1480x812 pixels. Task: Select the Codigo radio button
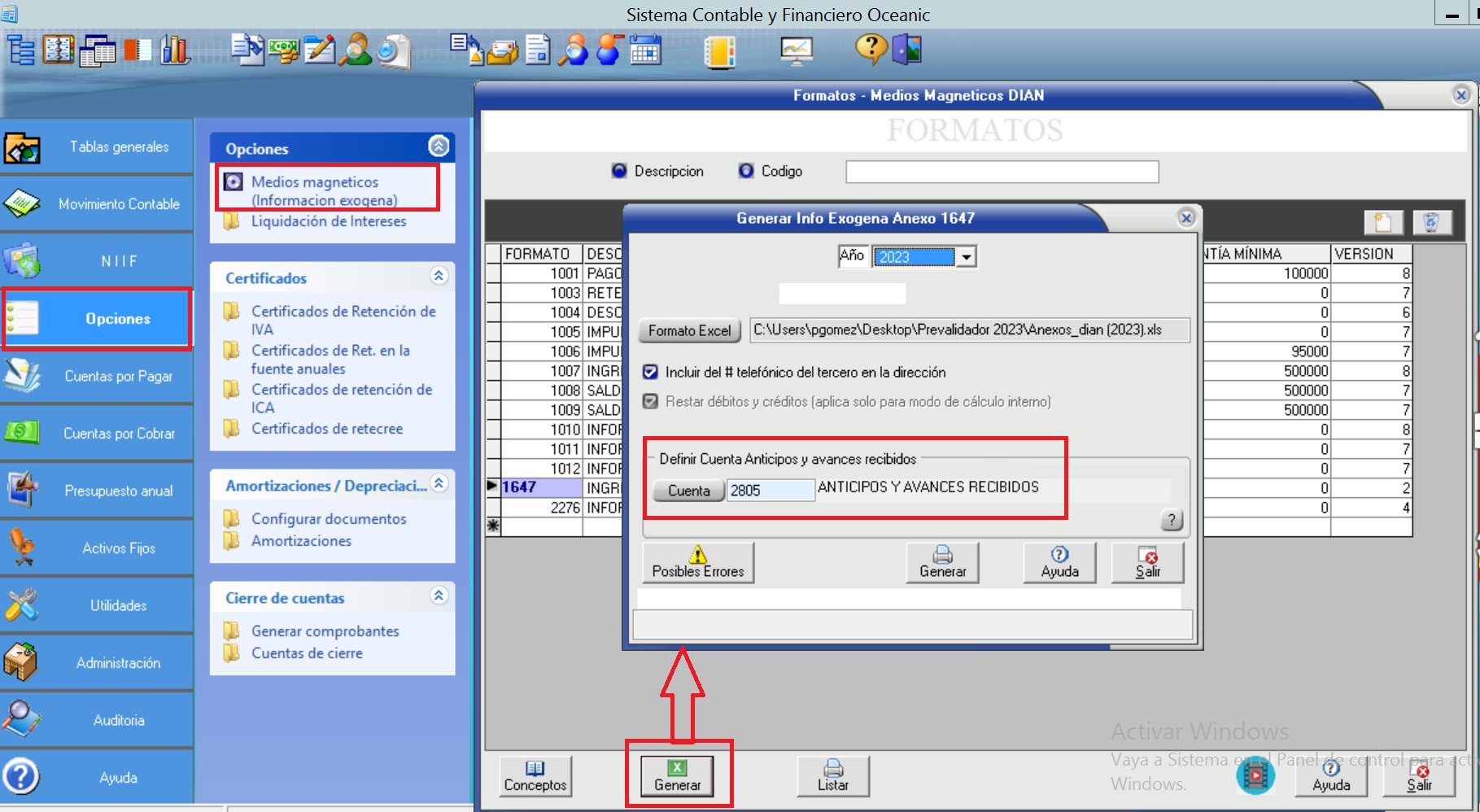(746, 171)
